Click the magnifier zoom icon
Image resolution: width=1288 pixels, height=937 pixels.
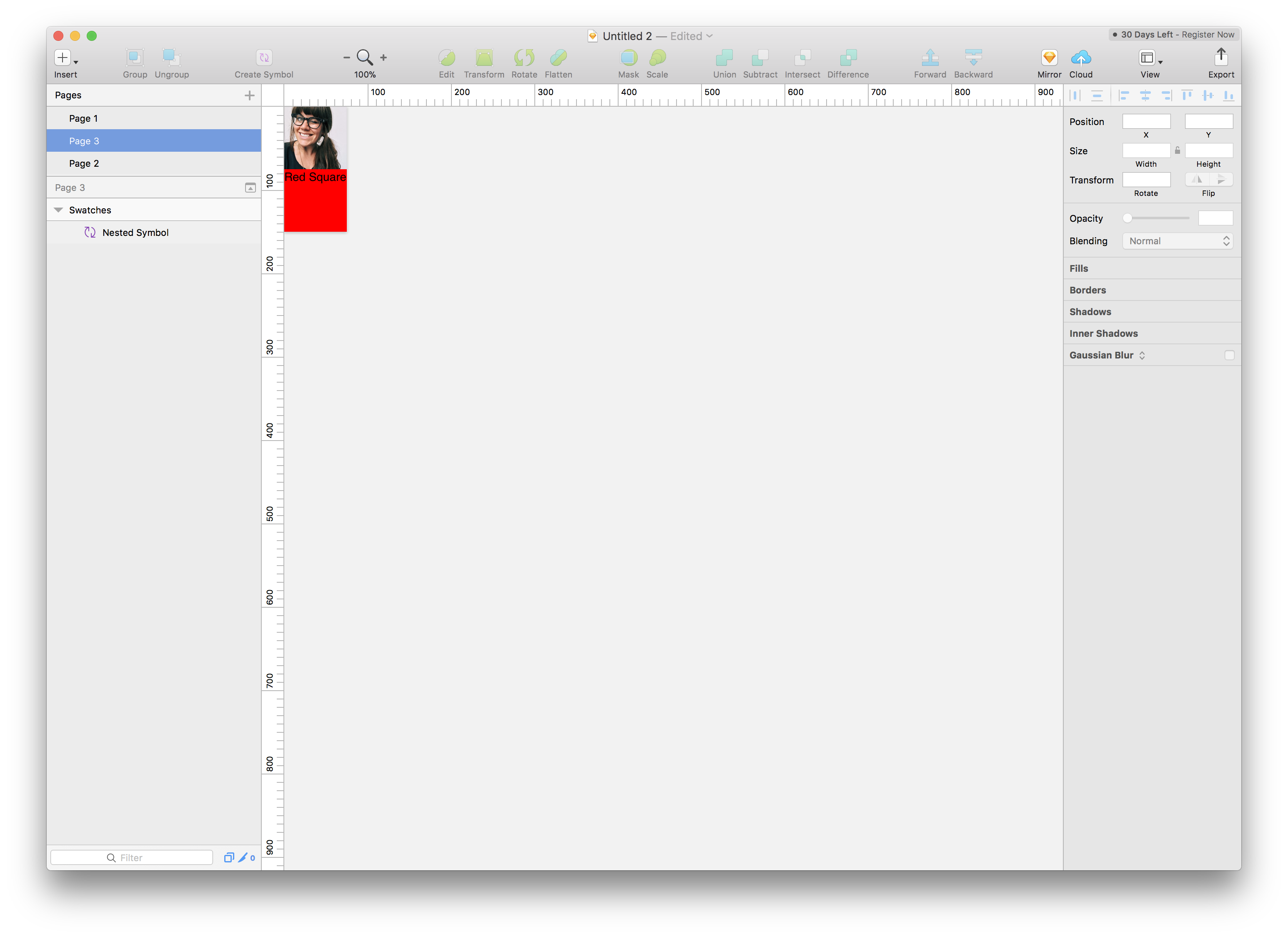365,58
